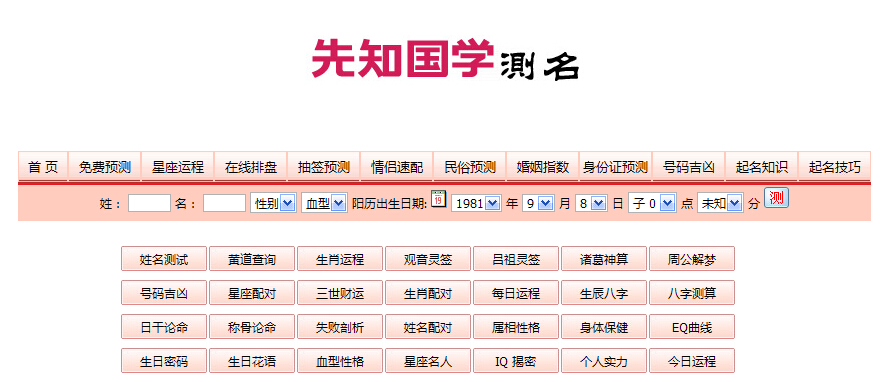
Task: Click the 称骨论命 button
Action: (252, 327)
